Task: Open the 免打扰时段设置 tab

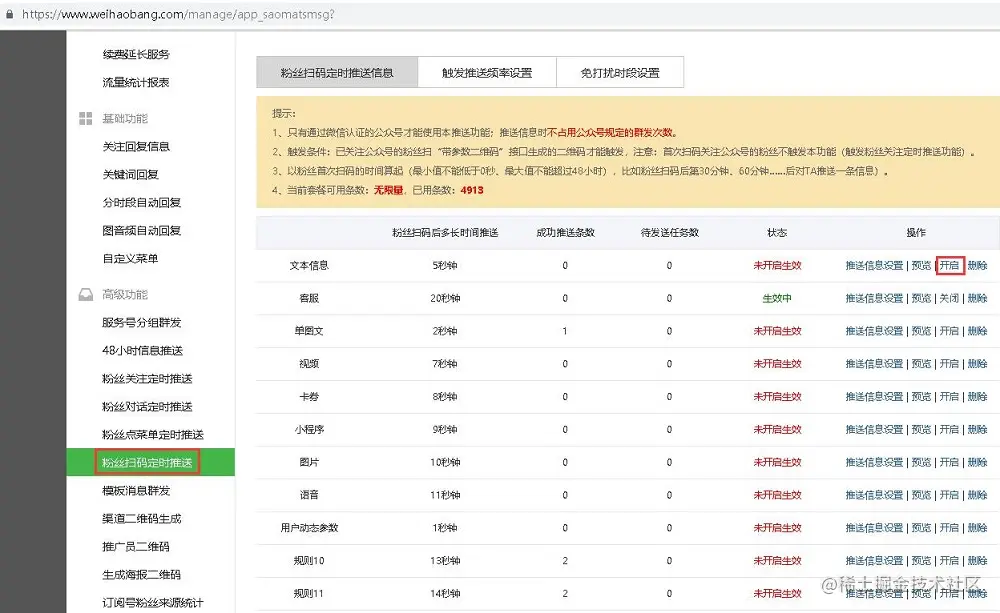Action: click(621, 71)
